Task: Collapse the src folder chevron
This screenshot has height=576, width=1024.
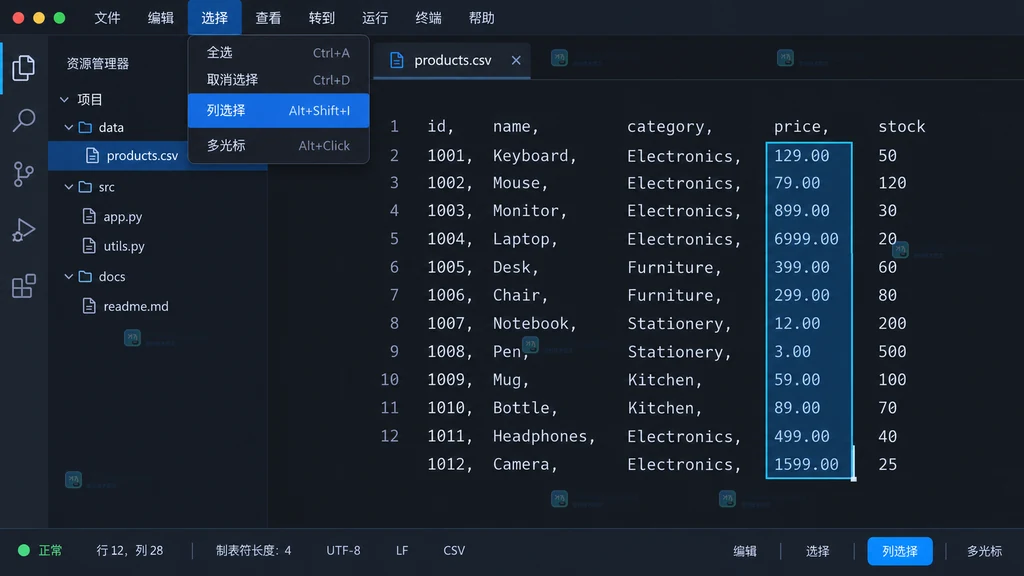Action: [69, 187]
